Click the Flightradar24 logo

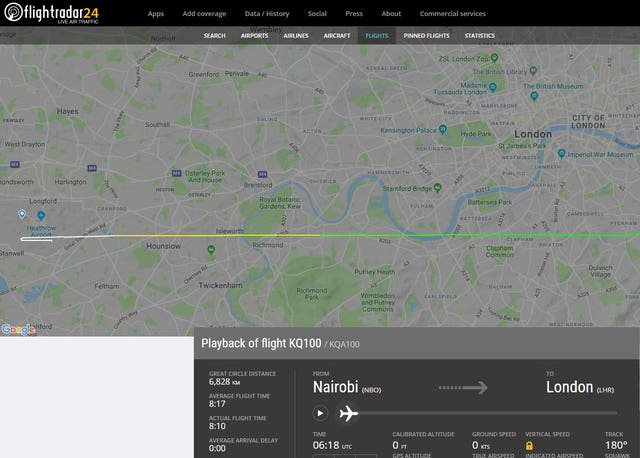click(51, 13)
